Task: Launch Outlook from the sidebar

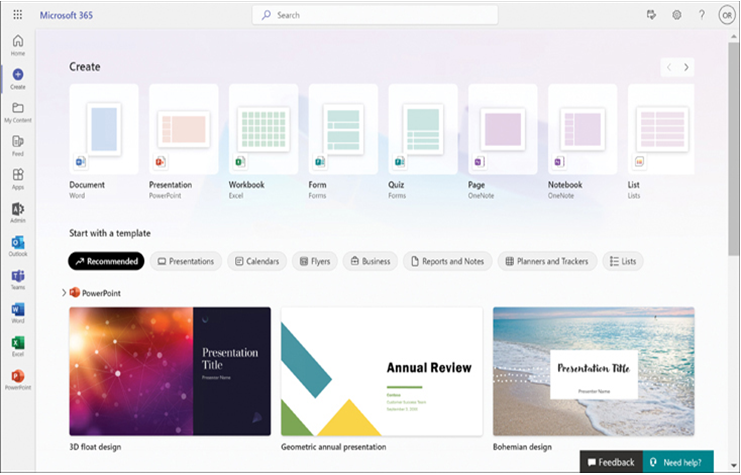Action: pyautogui.click(x=18, y=246)
